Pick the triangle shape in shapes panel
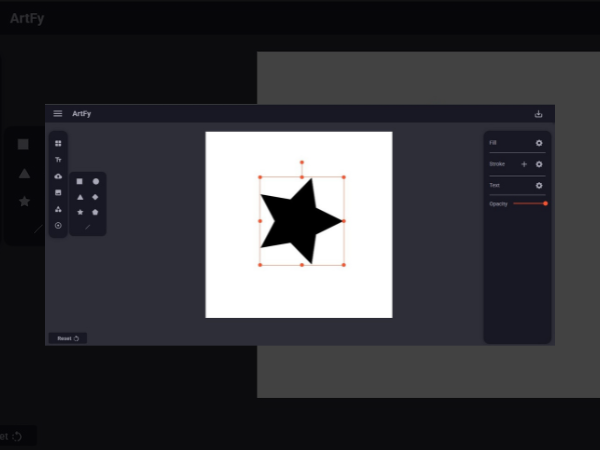Viewport: 600px width, 450px height. pos(80,197)
